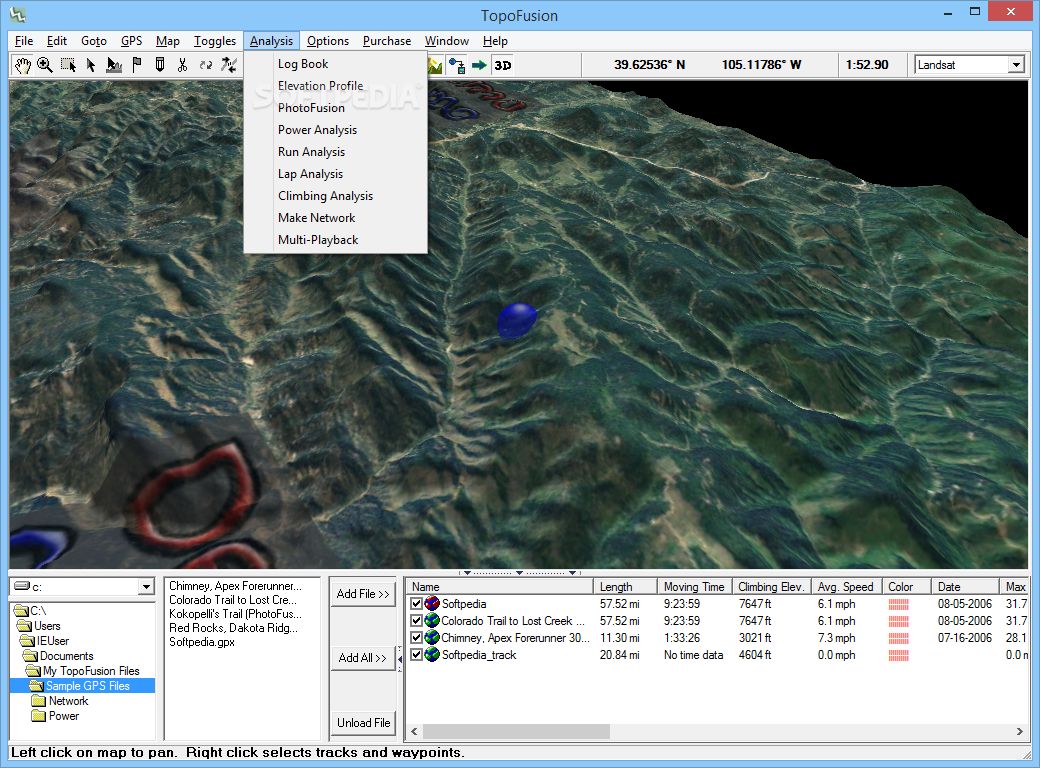Open the Landsat map type dropdown
Viewport: 1040px width, 768px height.
click(x=1016, y=65)
